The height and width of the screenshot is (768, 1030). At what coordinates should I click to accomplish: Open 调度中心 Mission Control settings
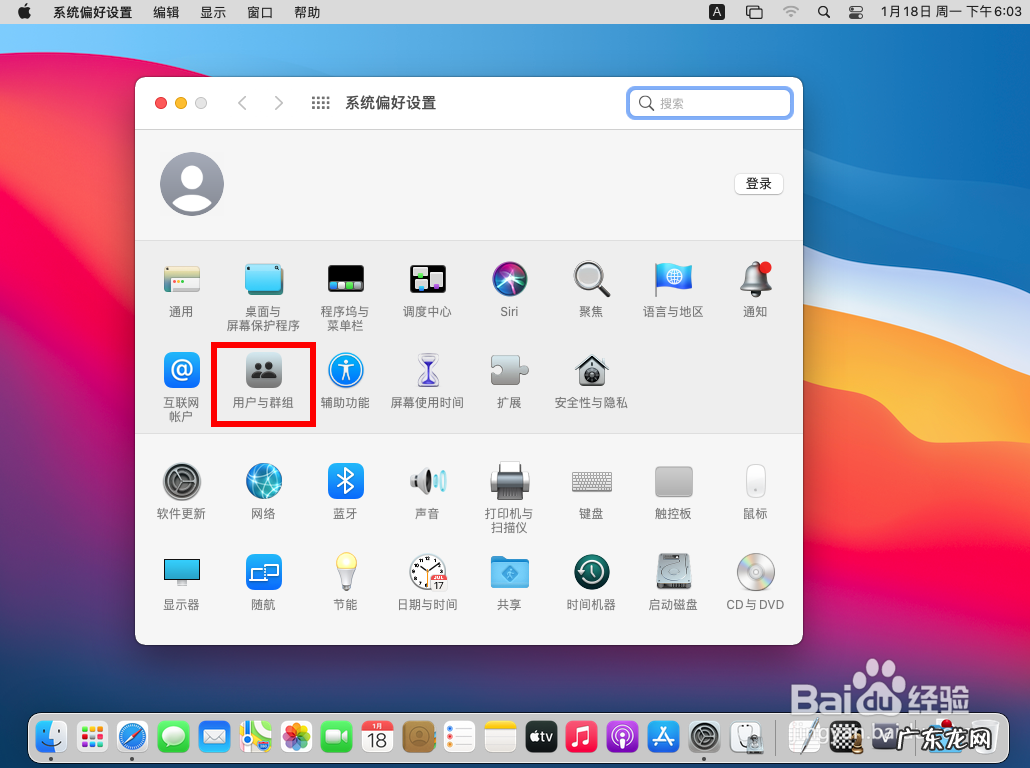tap(427, 279)
